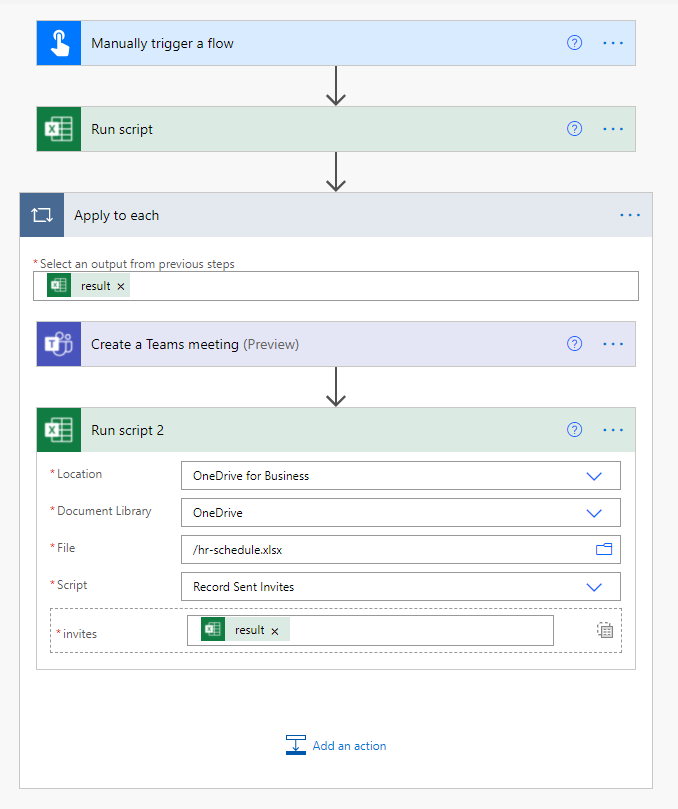
Task: Click the Apply to each loop icon
Action: 41,214
